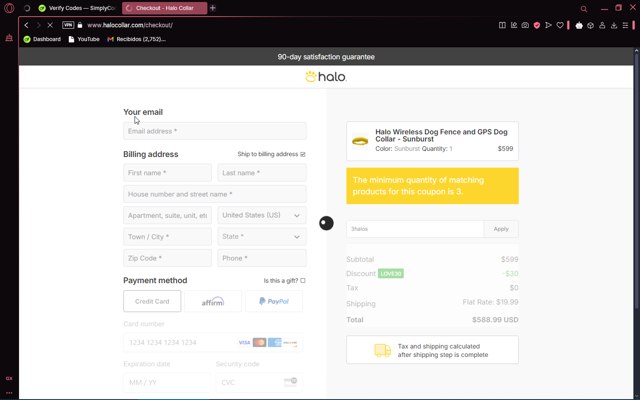Open the tab islands circular icon
640x400 pixels.
click(x=27, y=8)
